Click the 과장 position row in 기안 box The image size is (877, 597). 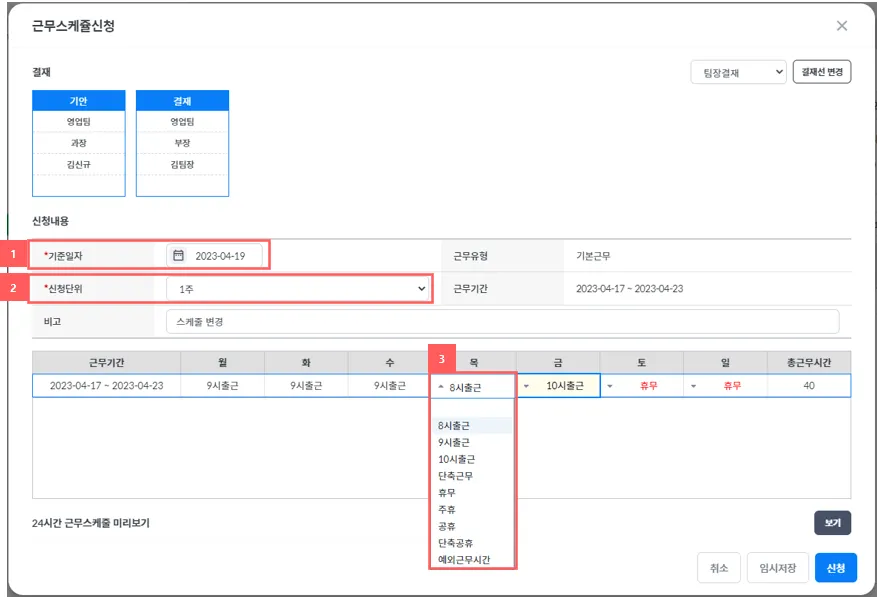(x=79, y=143)
